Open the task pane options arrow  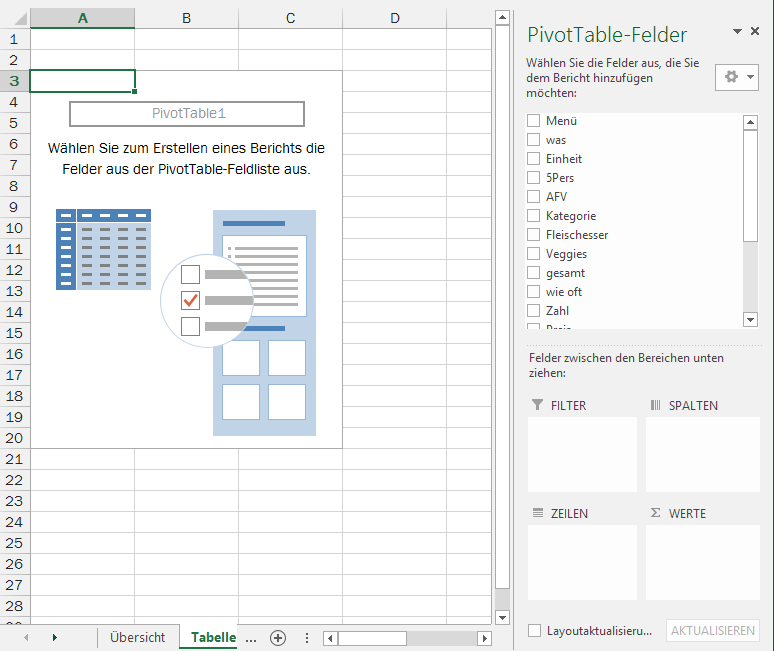(737, 32)
